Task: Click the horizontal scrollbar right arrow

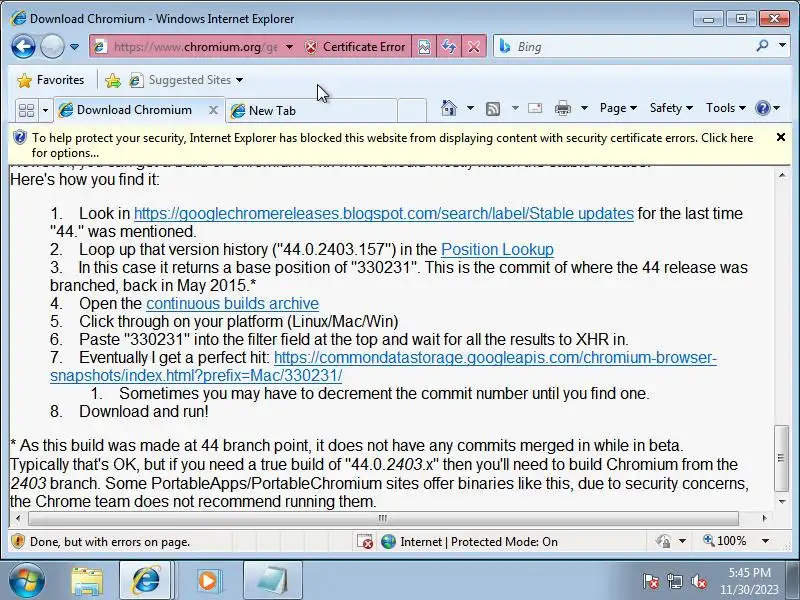Action: tap(765, 518)
